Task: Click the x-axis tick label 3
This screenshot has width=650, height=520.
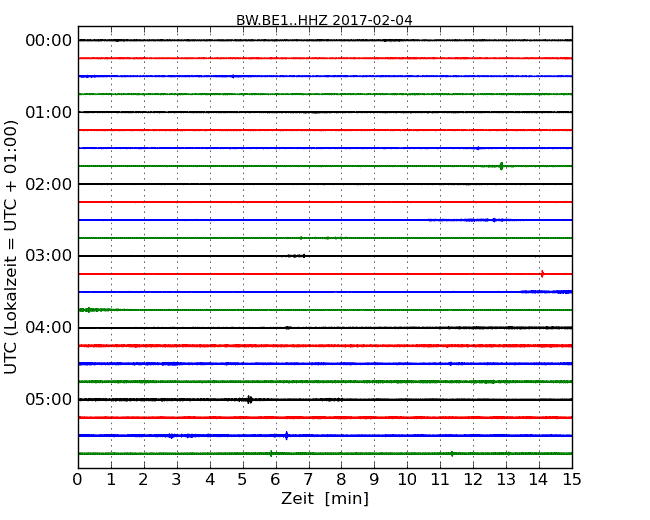Action: 177,480
